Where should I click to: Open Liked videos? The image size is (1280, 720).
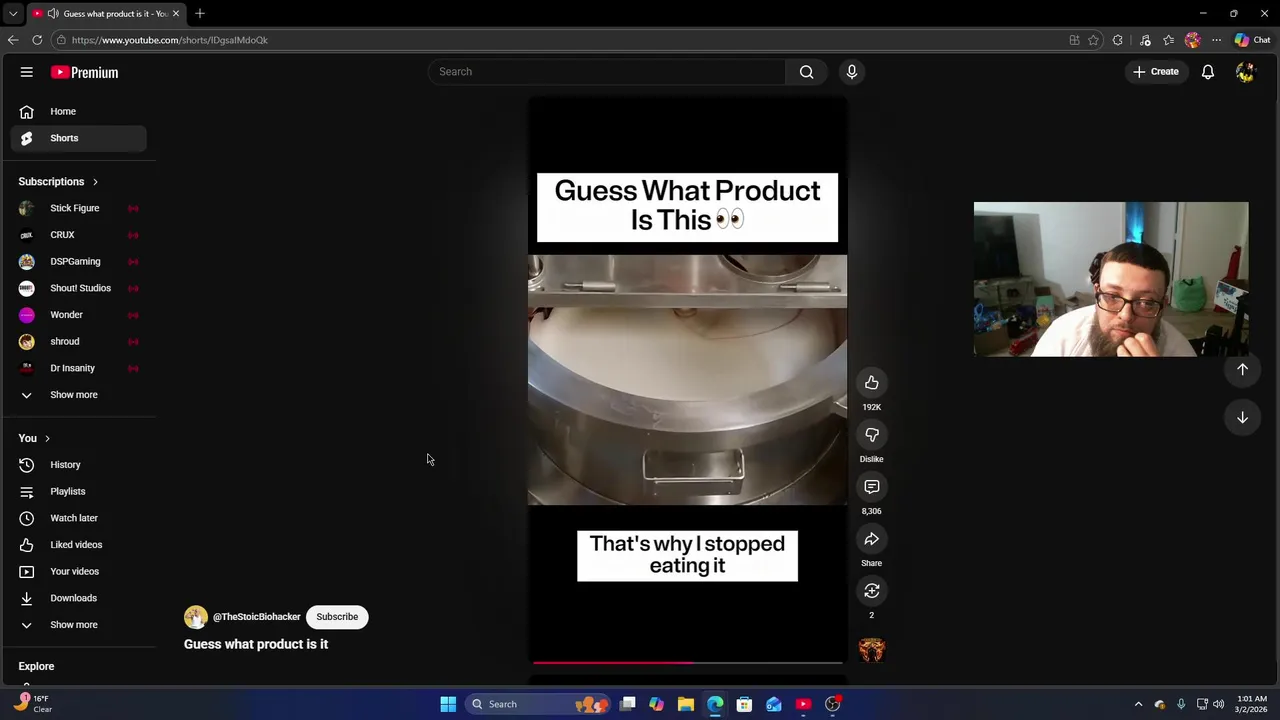pyautogui.click(x=79, y=545)
